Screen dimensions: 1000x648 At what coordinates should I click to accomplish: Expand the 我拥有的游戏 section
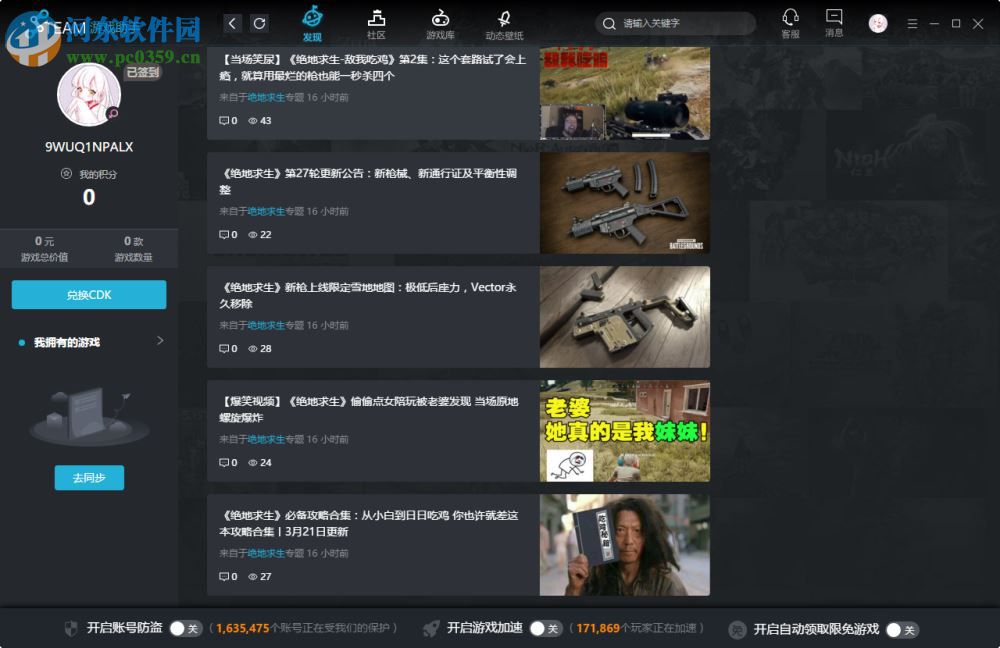(x=158, y=341)
